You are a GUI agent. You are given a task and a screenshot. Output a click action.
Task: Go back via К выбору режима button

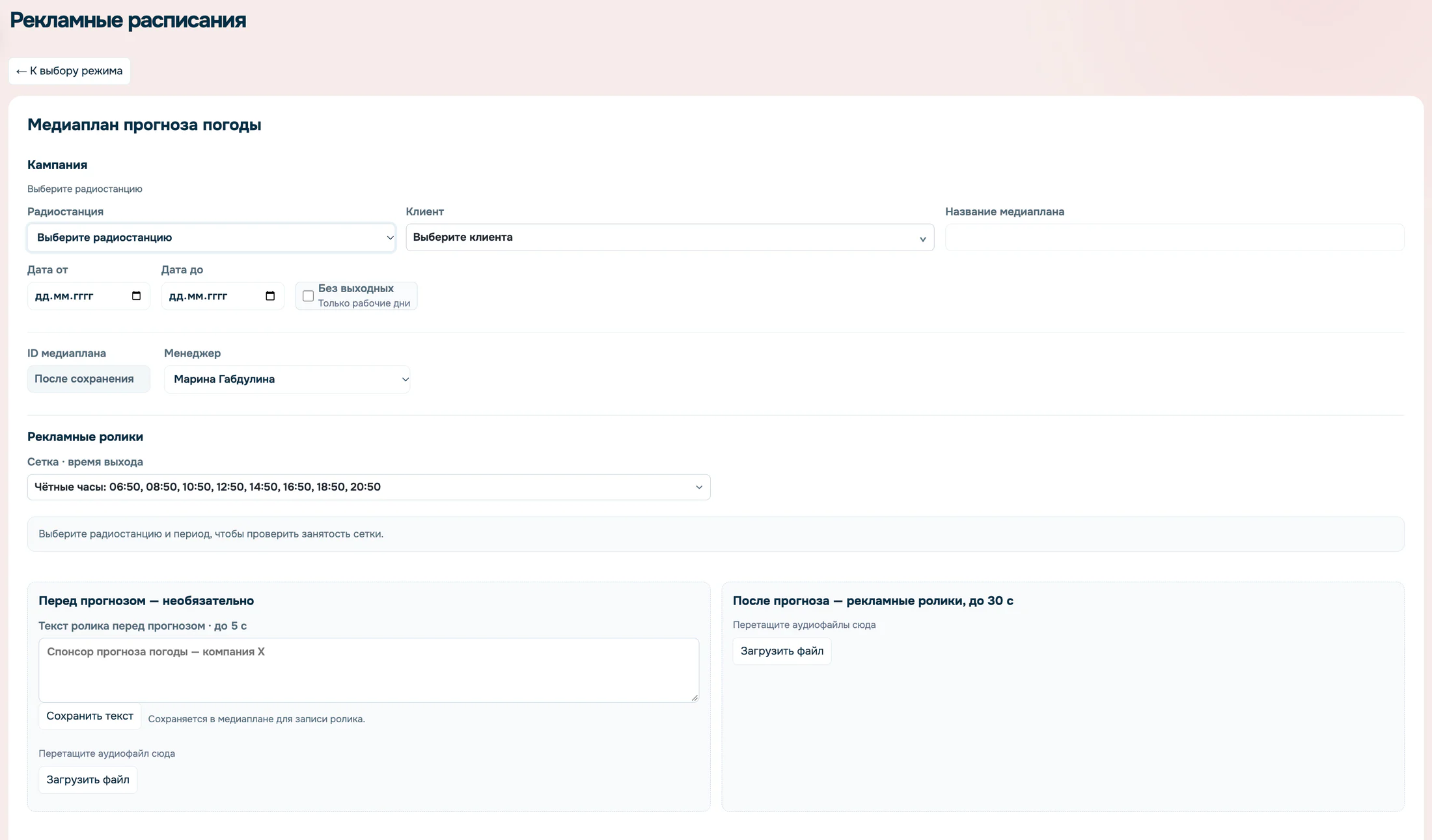[x=70, y=71]
